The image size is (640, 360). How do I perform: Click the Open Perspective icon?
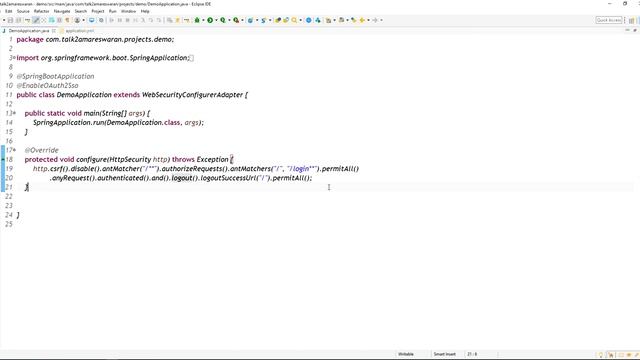point(631,20)
